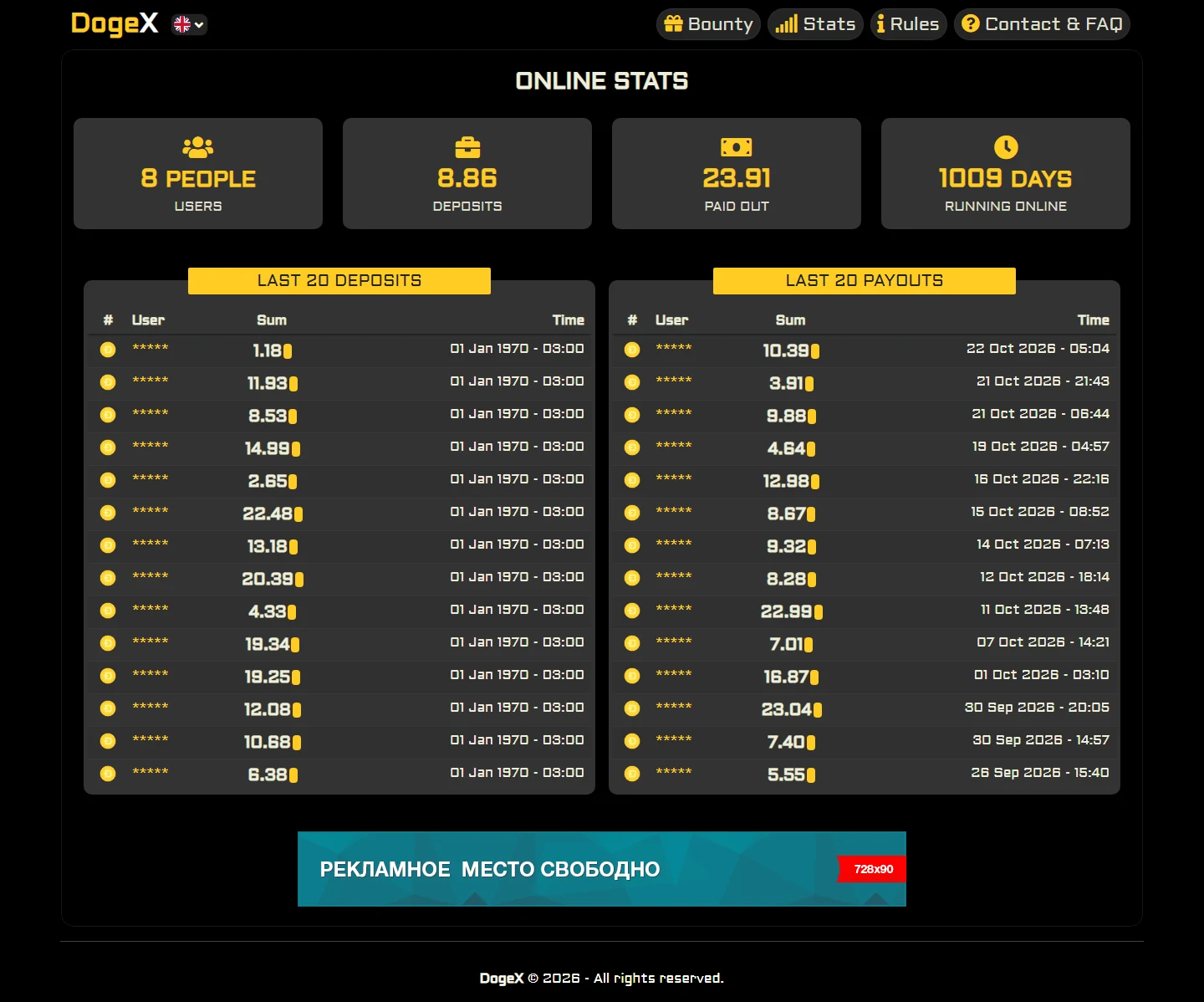
Task: Click the coin icon beside the 5.55 payout
Action: tap(632, 774)
